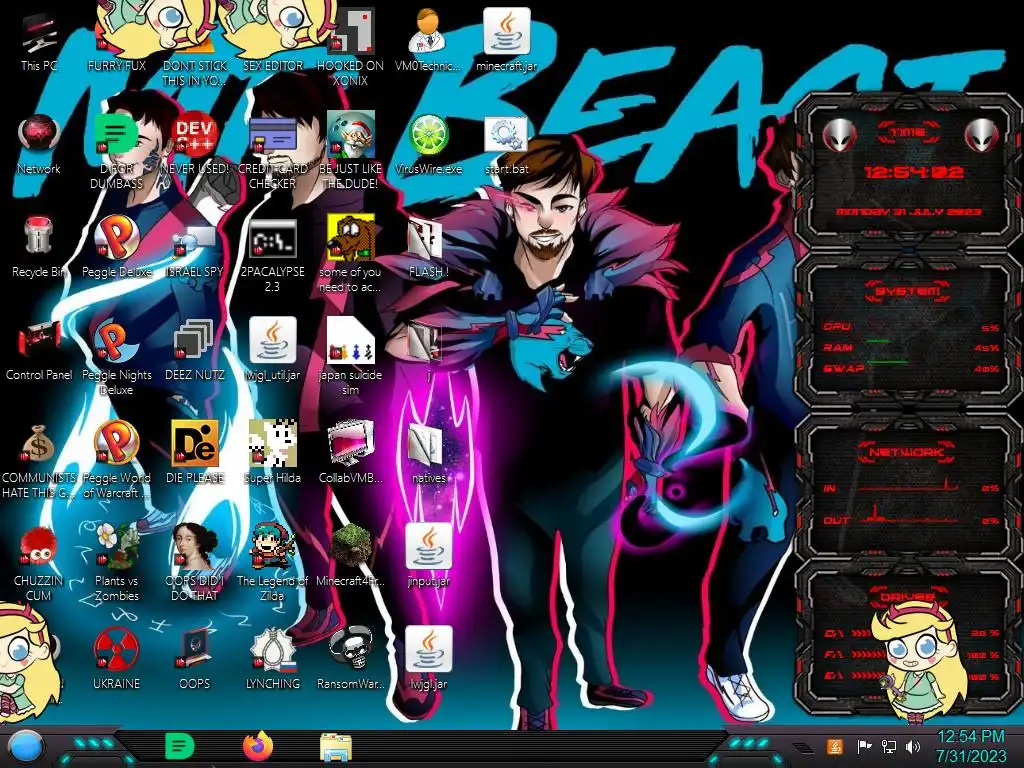Click the taskbar clock showing 12:54 PM

point(970,746)
